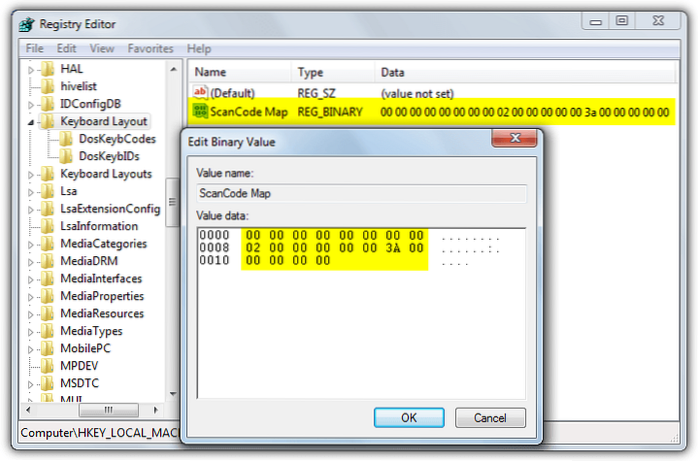Select the HAL folder icon

pyautogui.click(x=48, y=69)
